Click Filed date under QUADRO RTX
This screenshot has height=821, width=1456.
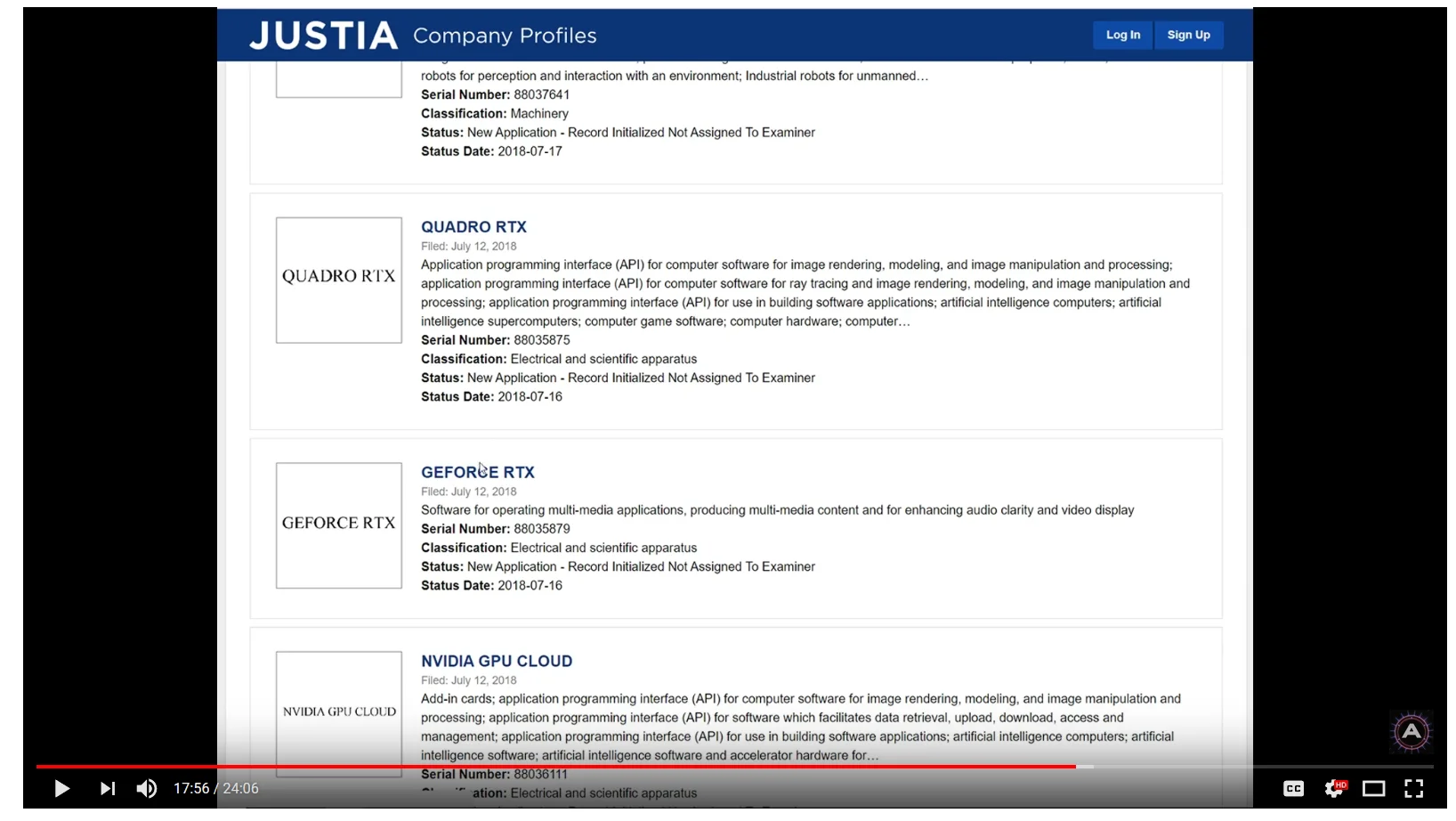(469, 247)
